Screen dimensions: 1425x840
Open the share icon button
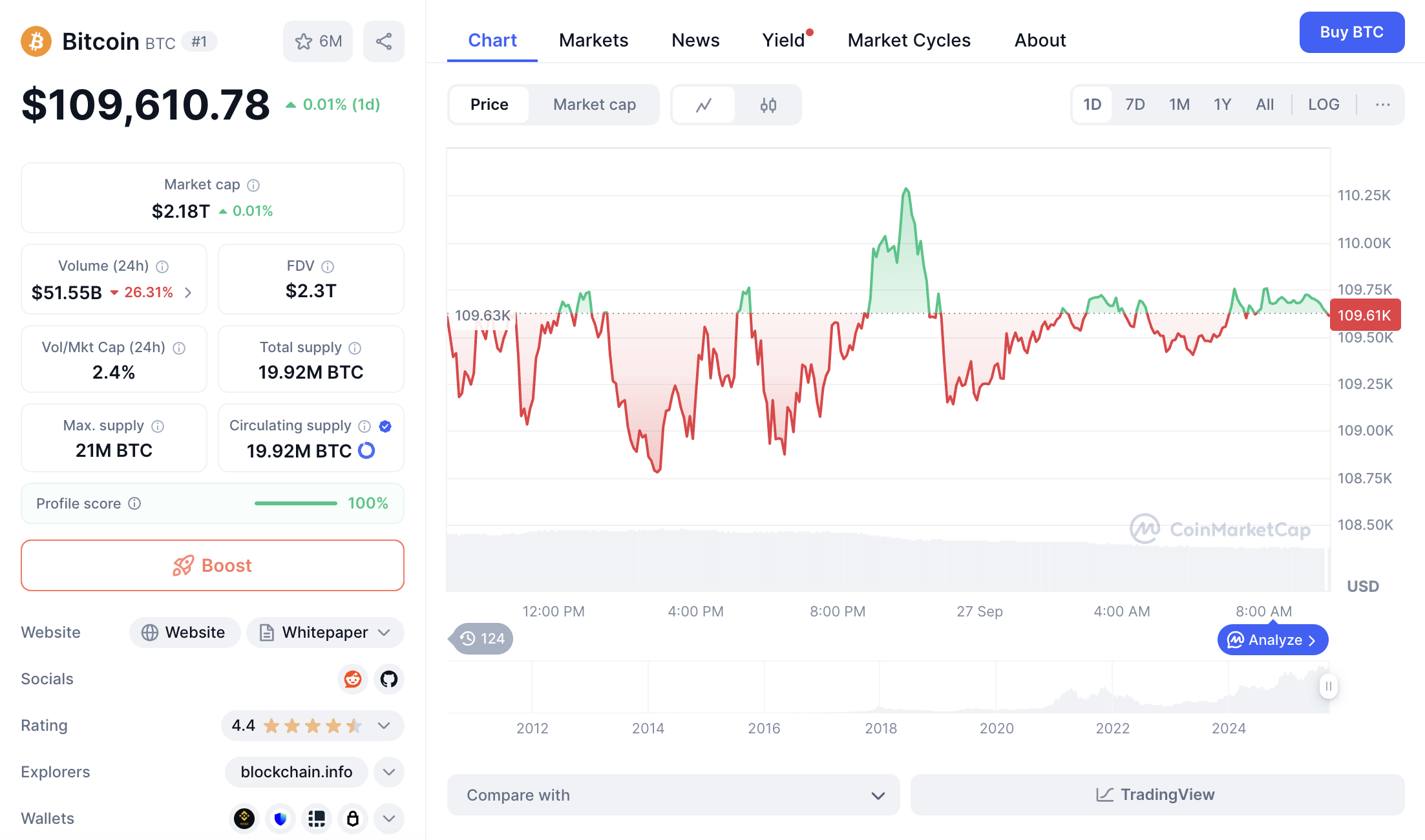384,41
